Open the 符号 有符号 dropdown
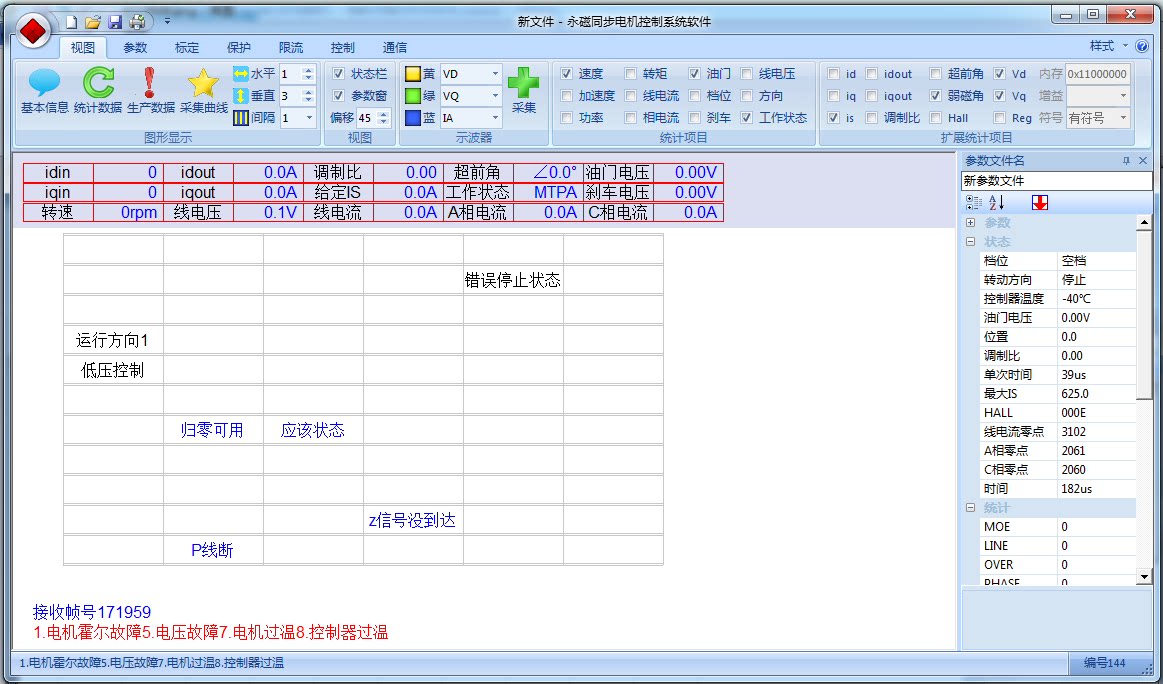The image size is (1163, 684). [x=1123, y=117]
